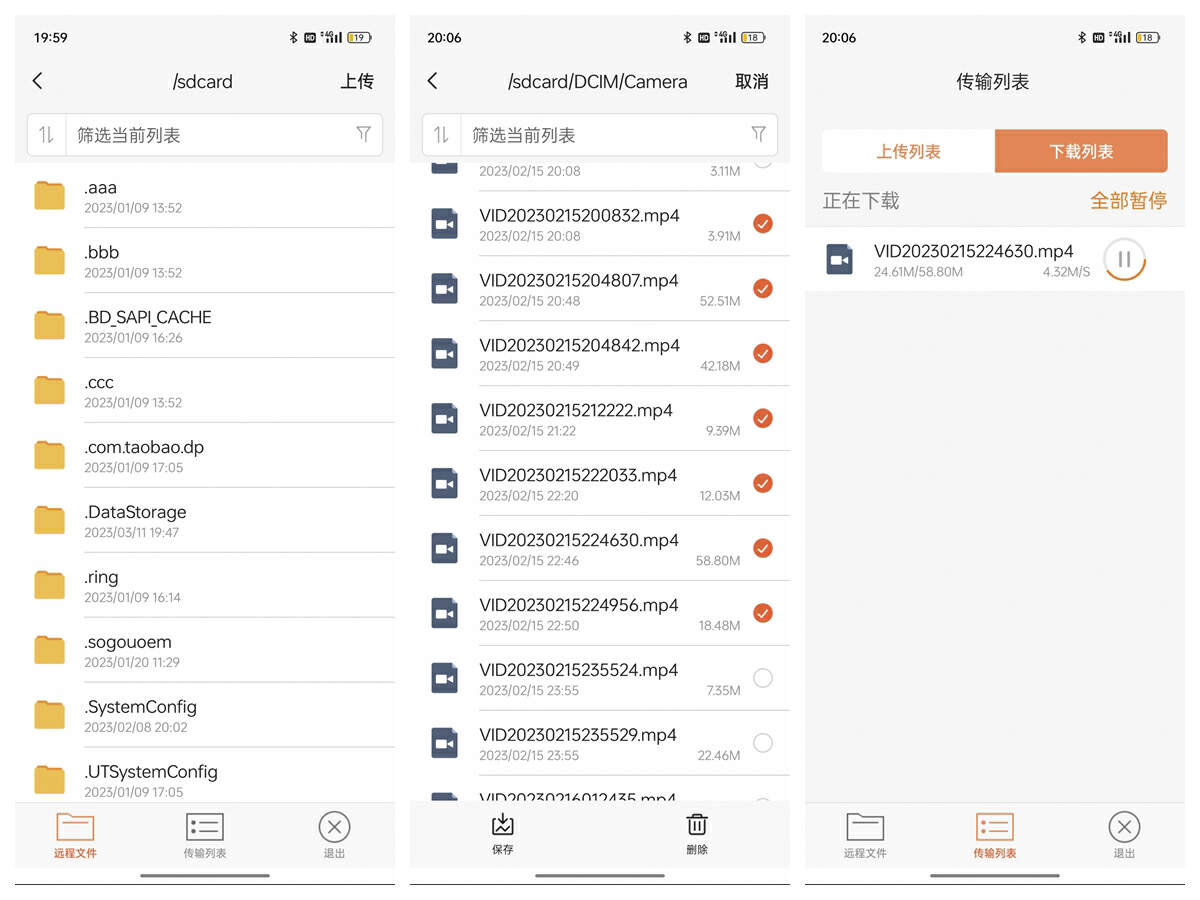Image resolution: width=1200 pixels, height=900 pixels.
Task: Tap 退出 on the 传输列表 screen
Action: point(1124,836)
